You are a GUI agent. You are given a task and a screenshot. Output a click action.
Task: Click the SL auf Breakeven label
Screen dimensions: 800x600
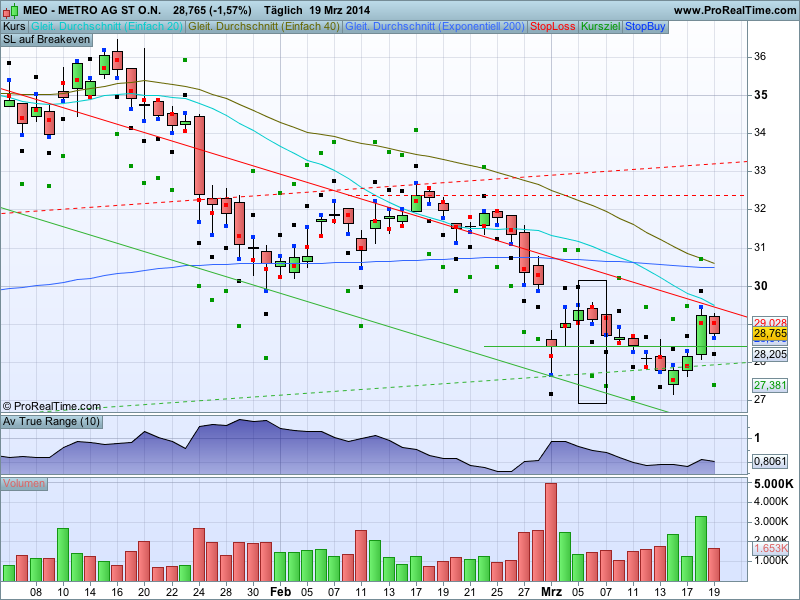click(46, 40)
